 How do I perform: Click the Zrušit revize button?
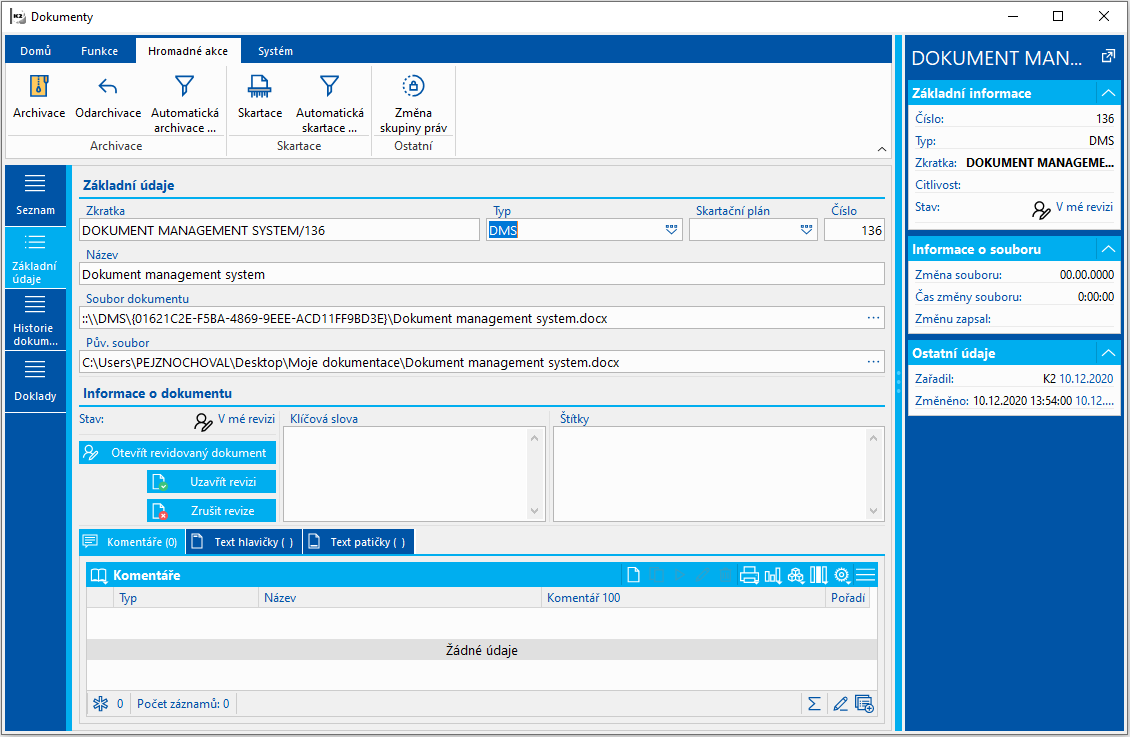click(211, 510)
